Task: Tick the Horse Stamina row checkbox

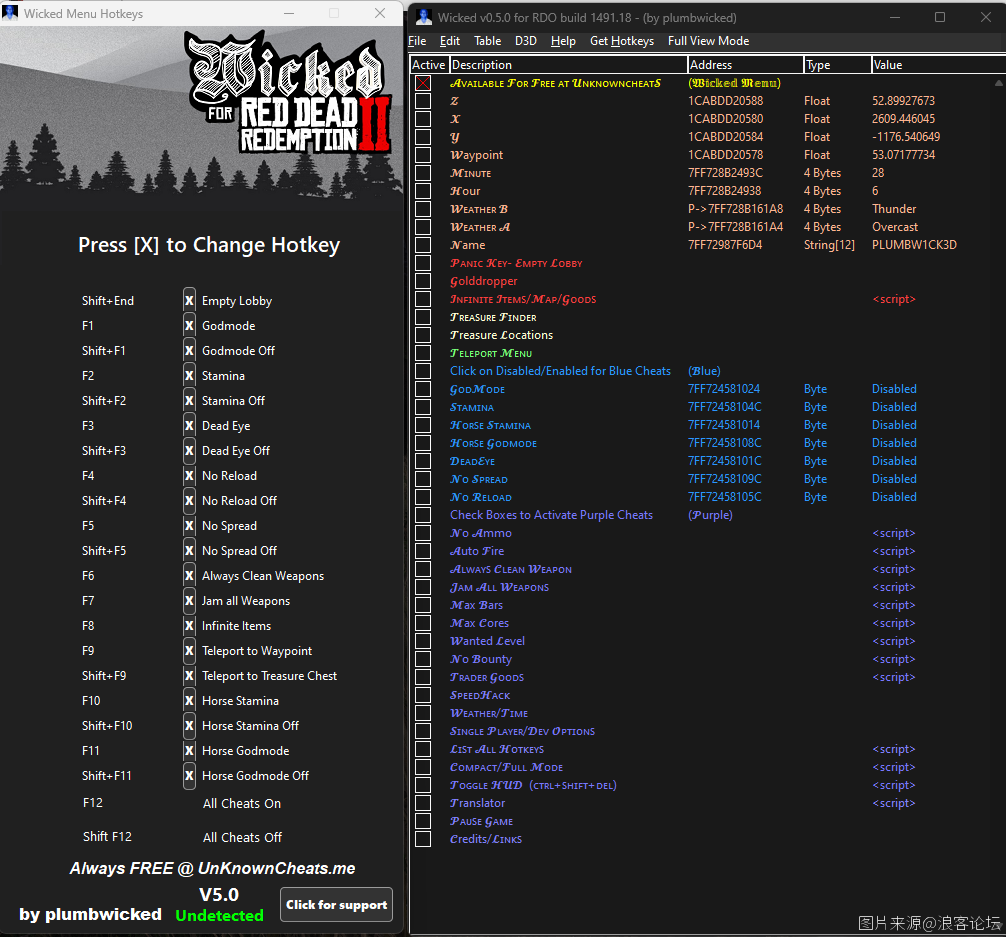Action: [x=423, y=425]
